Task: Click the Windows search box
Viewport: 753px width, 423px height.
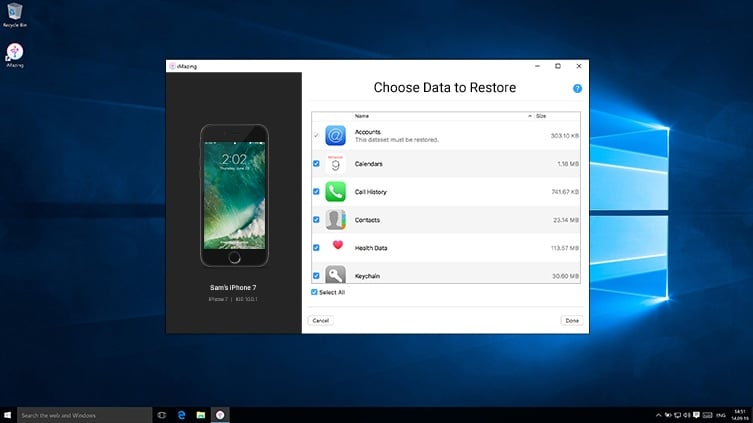Action: coord(85,415)
